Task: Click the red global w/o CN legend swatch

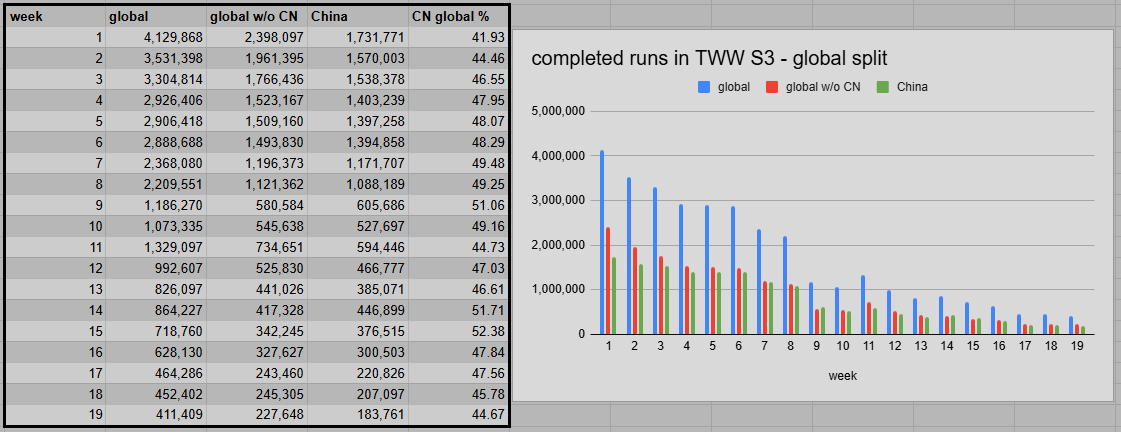Action: click(771, 87)
